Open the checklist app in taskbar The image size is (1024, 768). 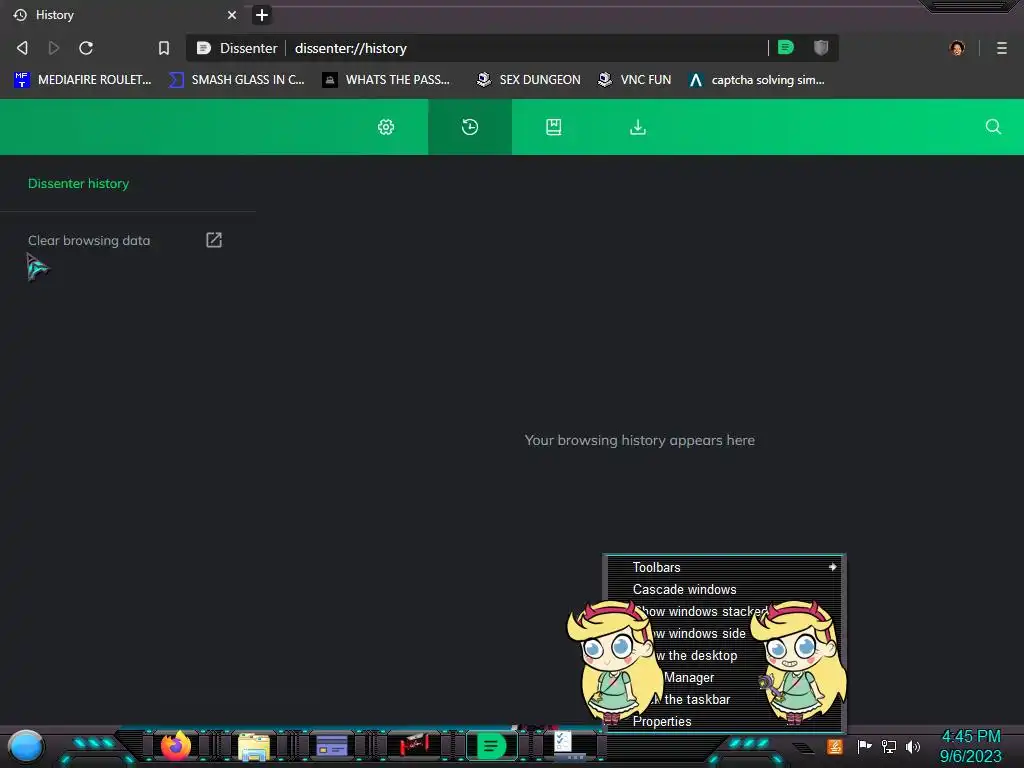[567, 744]
